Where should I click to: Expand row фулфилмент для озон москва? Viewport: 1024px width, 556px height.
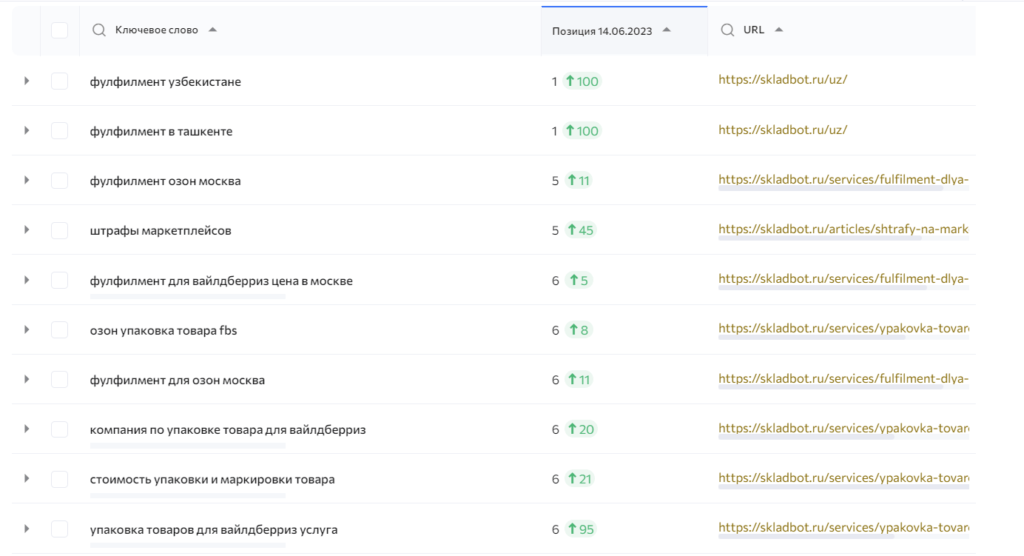click(x=27, y=379)
